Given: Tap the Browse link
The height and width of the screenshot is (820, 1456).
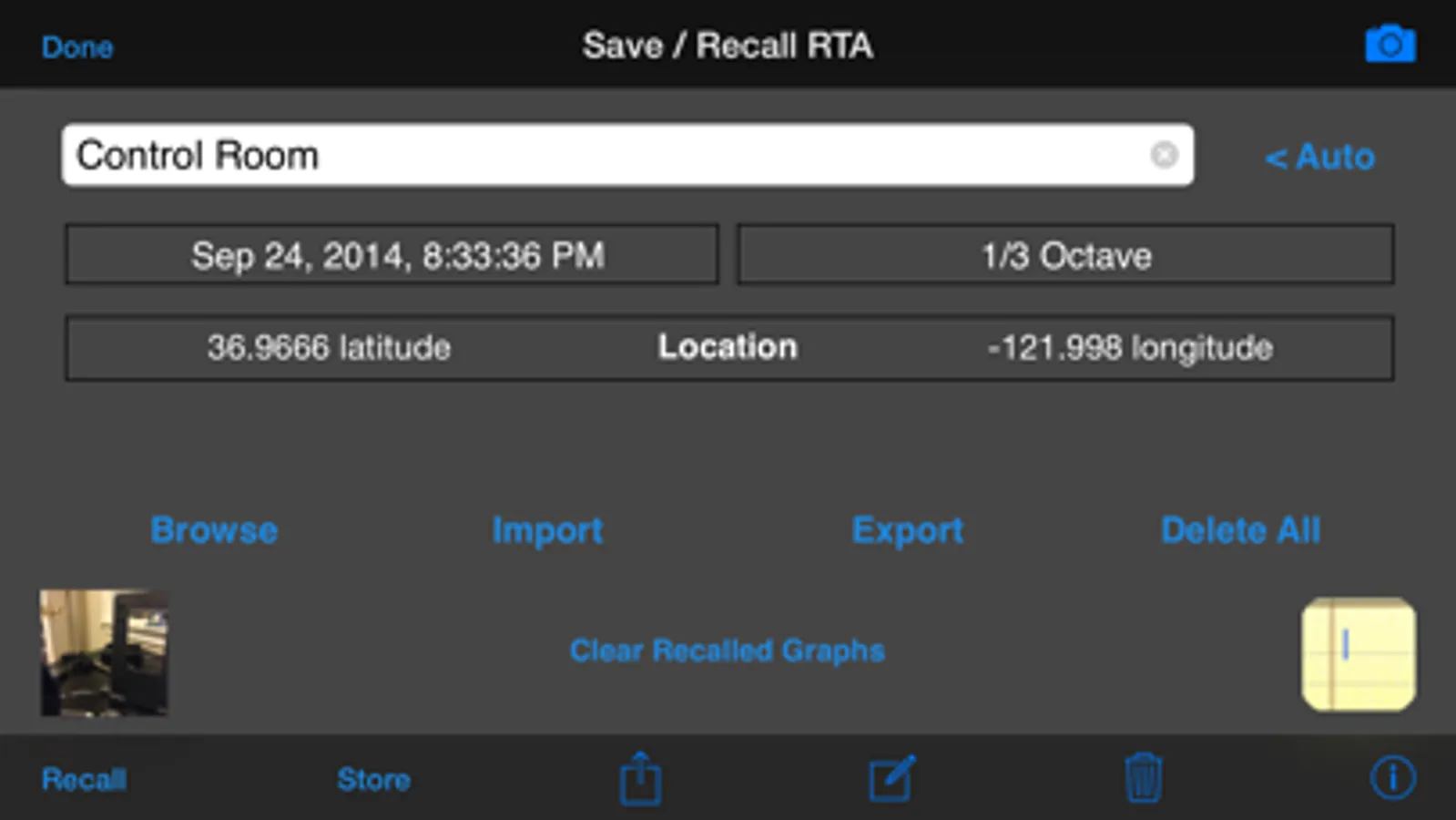Looking at the screenshot, I should point(214,530).
